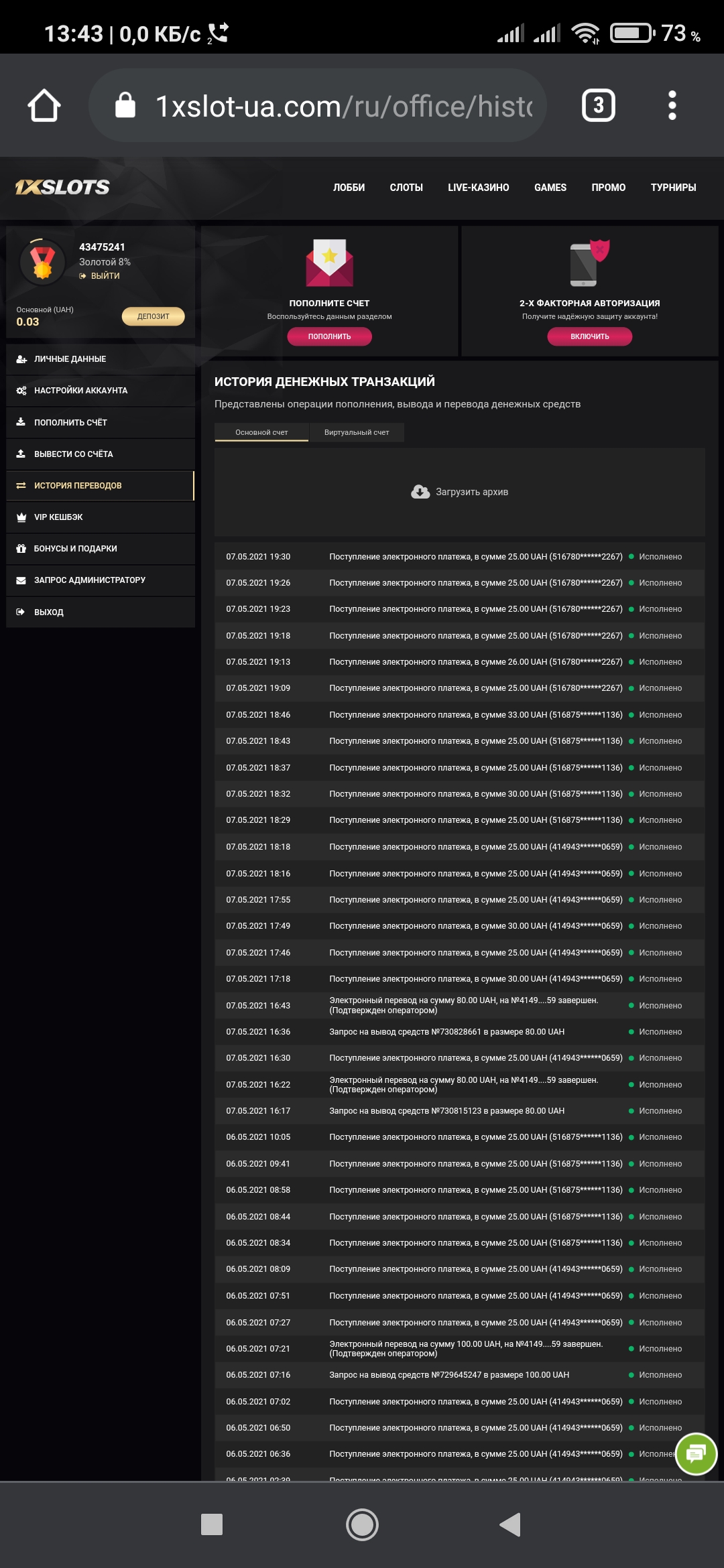Open browser three-dot menu
Viewport: 724px width, 1568px height.
click(x=672, y=106)
